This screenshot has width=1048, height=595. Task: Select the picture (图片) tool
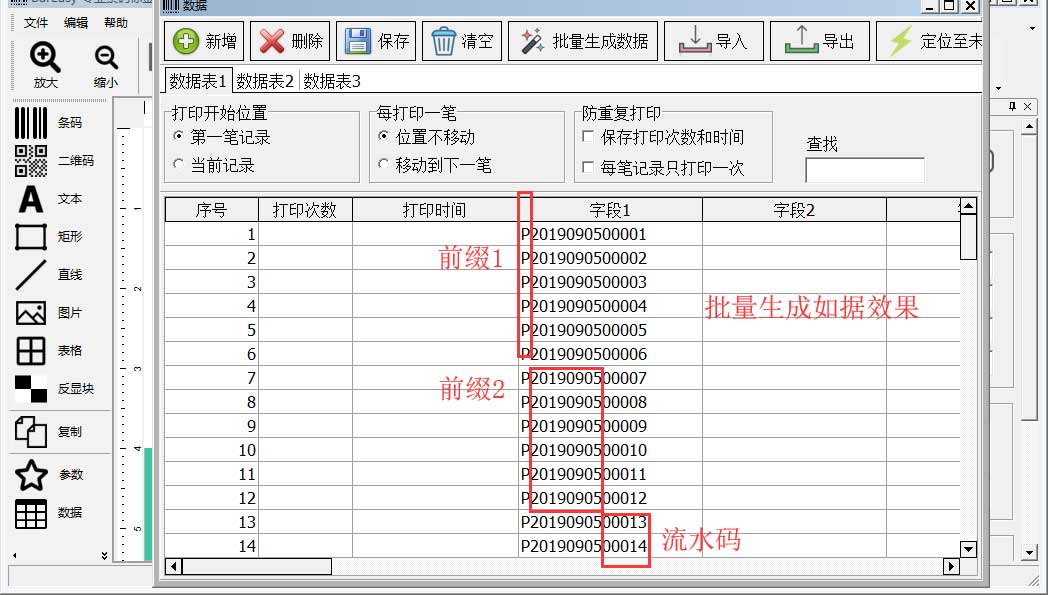tap(31, 313)
